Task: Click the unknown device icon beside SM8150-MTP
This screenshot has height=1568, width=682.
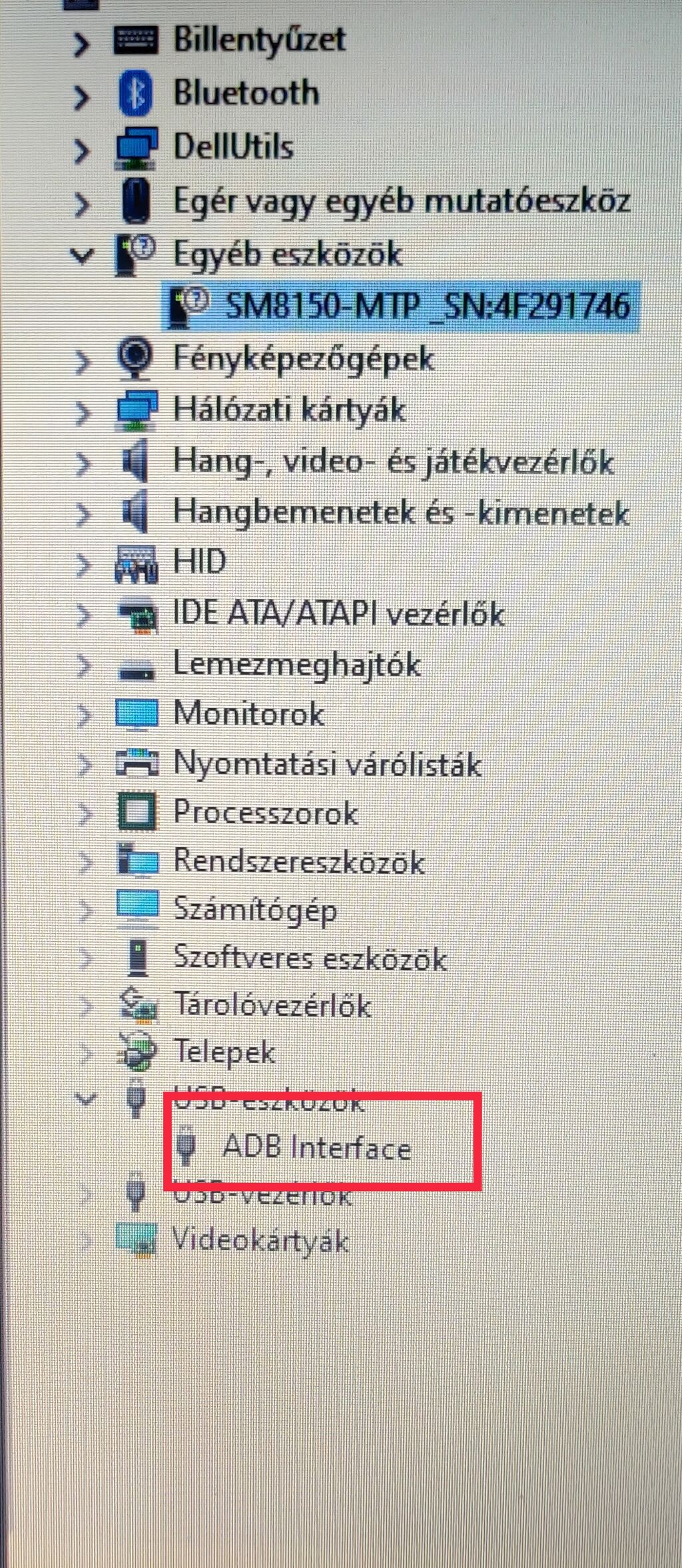Action: click(189, 306)
